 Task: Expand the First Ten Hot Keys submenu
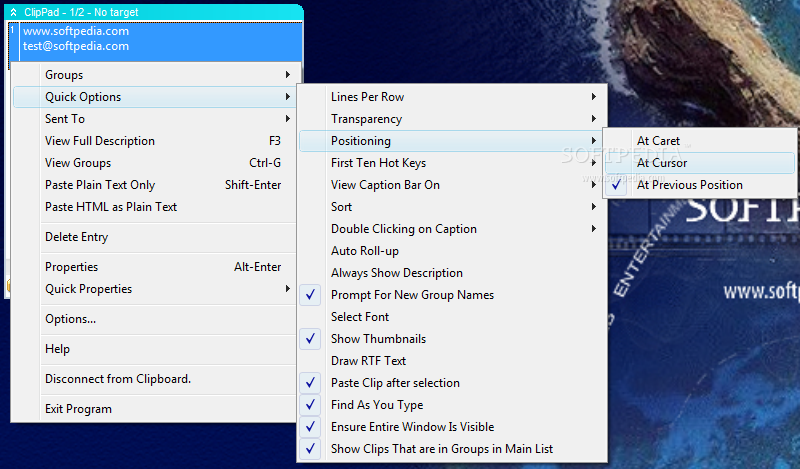point(451,163)
